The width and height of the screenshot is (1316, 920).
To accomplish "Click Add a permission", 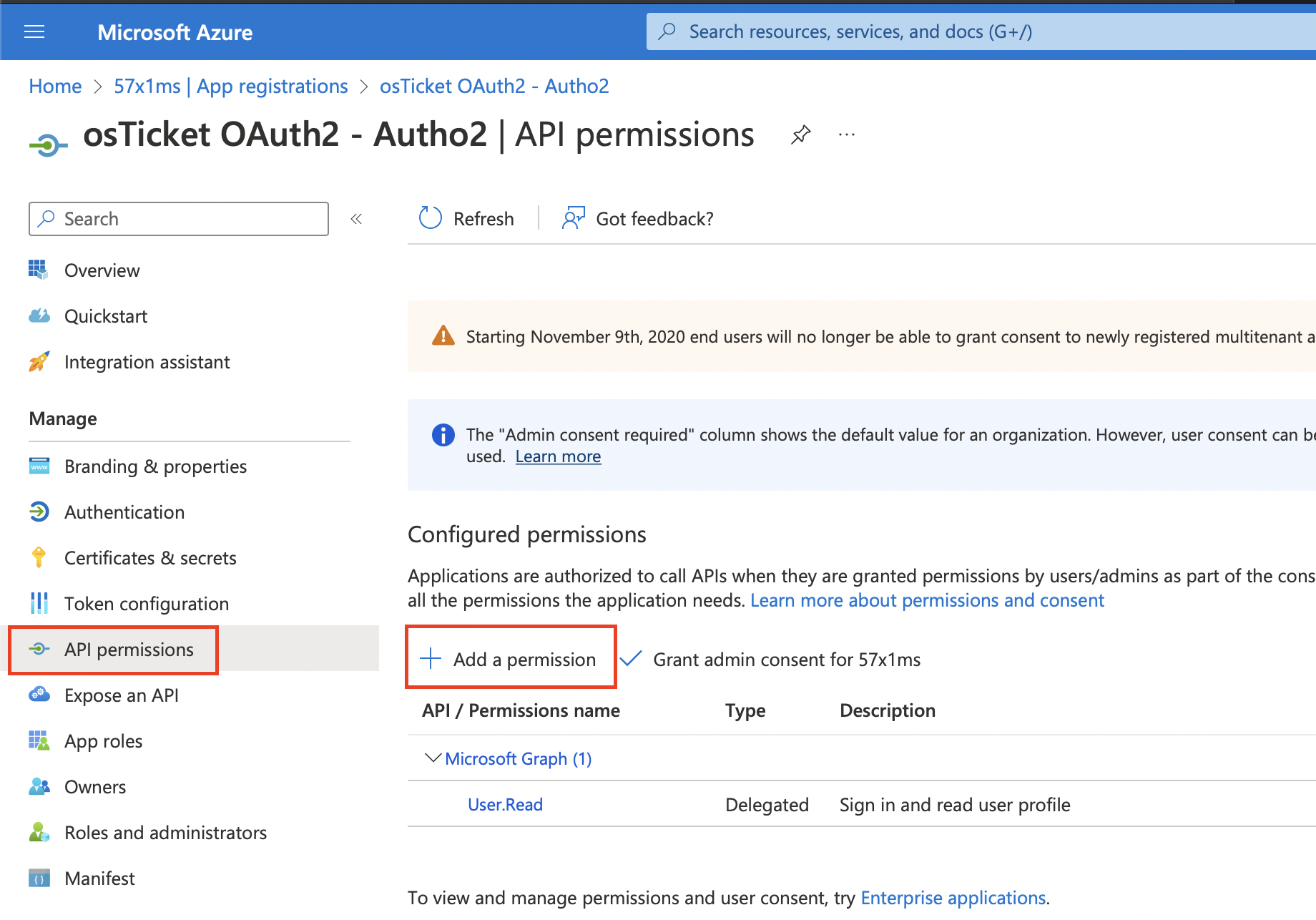I will [x=511, y=659].
